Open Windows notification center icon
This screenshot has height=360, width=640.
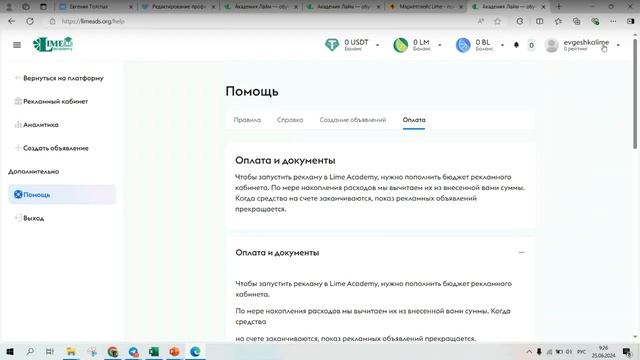pos(627,351)
